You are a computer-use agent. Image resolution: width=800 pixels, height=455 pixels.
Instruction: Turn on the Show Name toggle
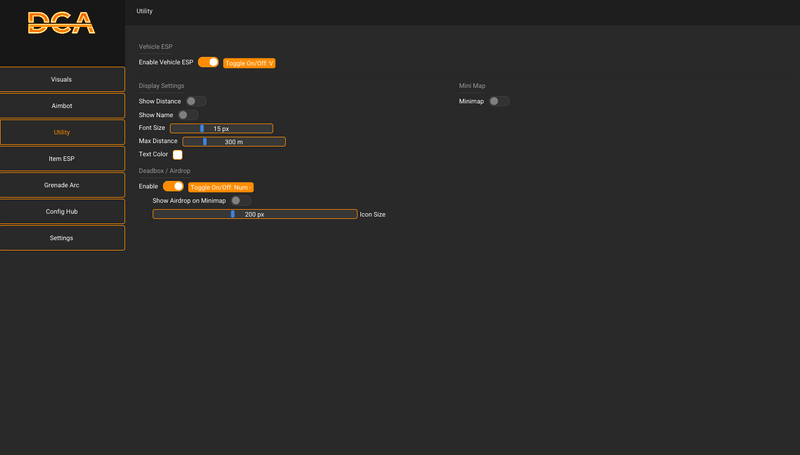[x=188, y=115]
